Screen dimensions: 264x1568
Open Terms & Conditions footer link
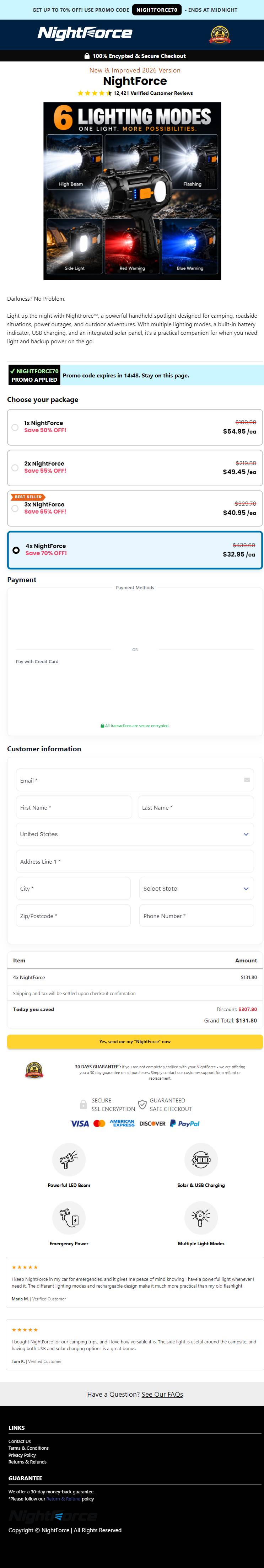(28, 1448)
